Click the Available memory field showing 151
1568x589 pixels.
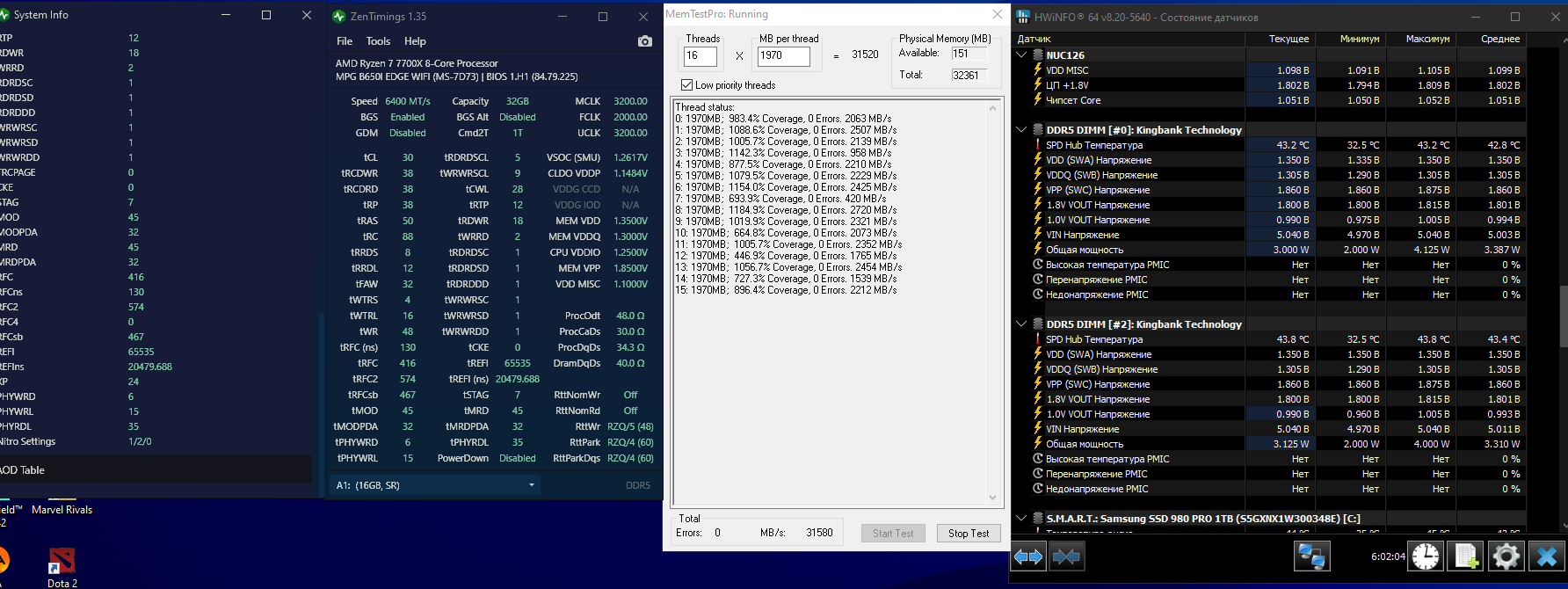[969, 54]
